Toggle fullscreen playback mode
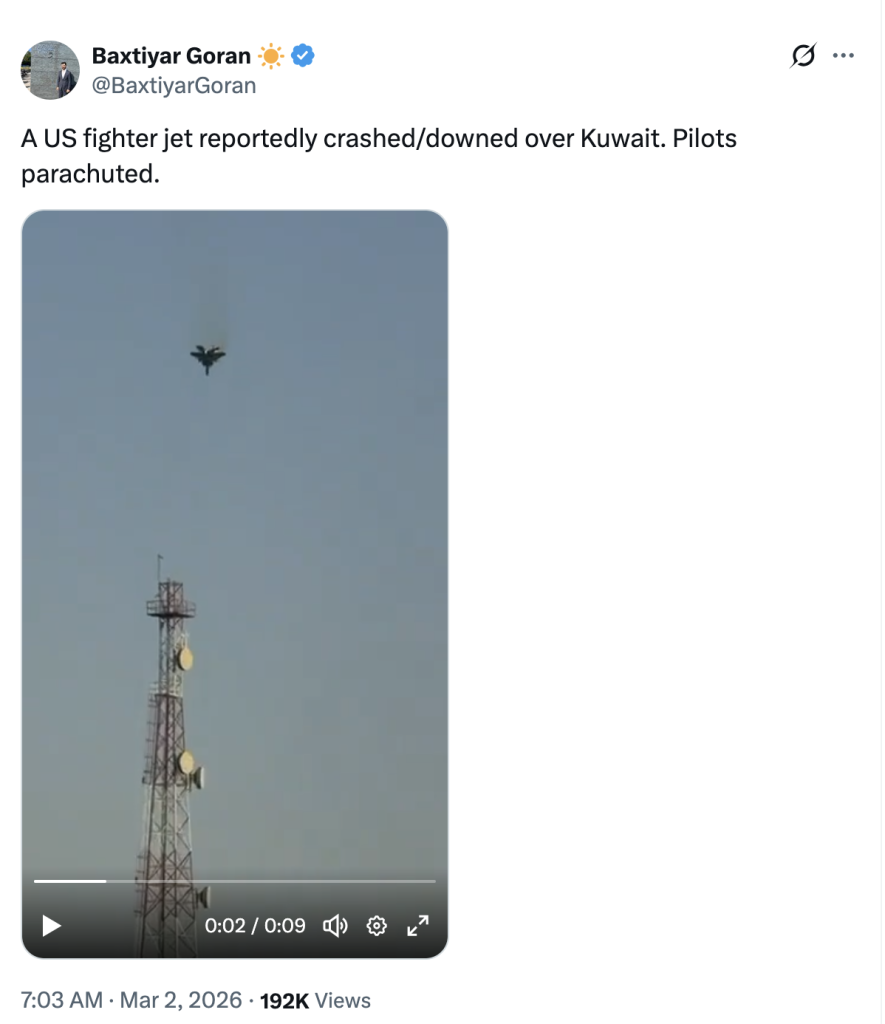The image size is (885, 1024). point(418,926)
